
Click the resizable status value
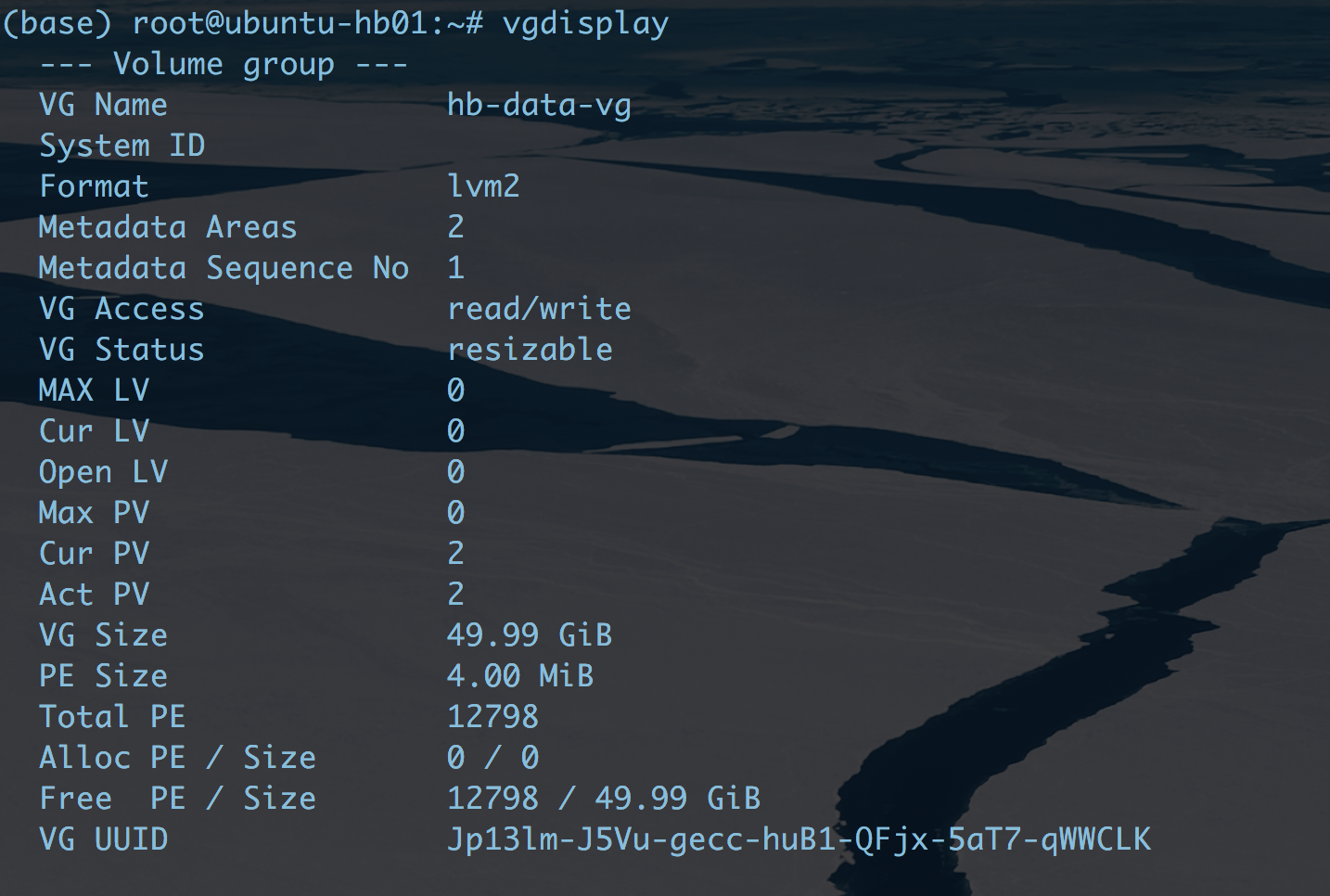[530, 350]
